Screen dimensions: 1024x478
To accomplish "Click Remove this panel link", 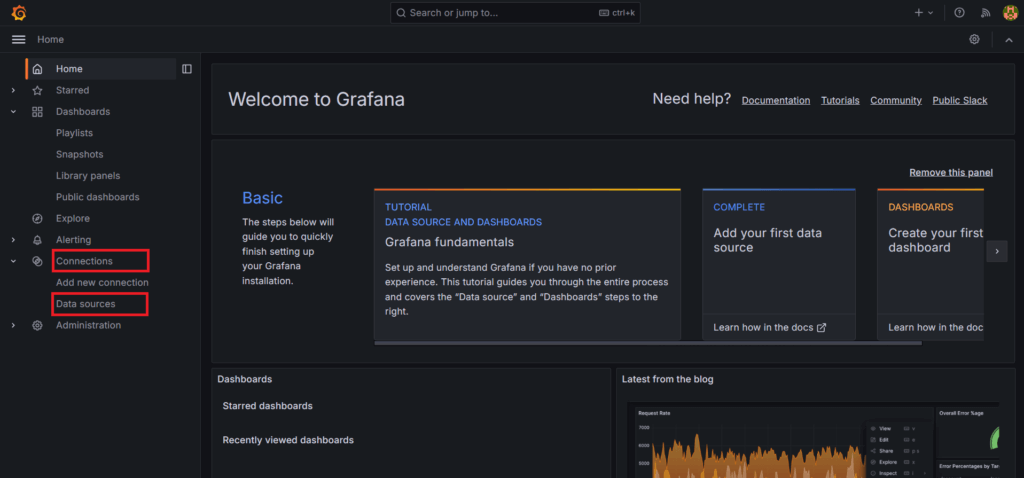I will pyautogui.click(x=951, y=172).
